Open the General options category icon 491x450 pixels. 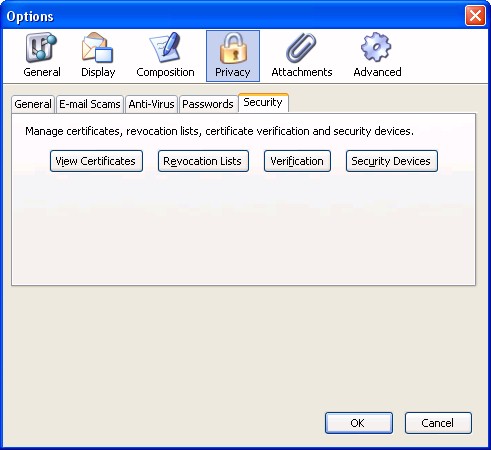42,48
